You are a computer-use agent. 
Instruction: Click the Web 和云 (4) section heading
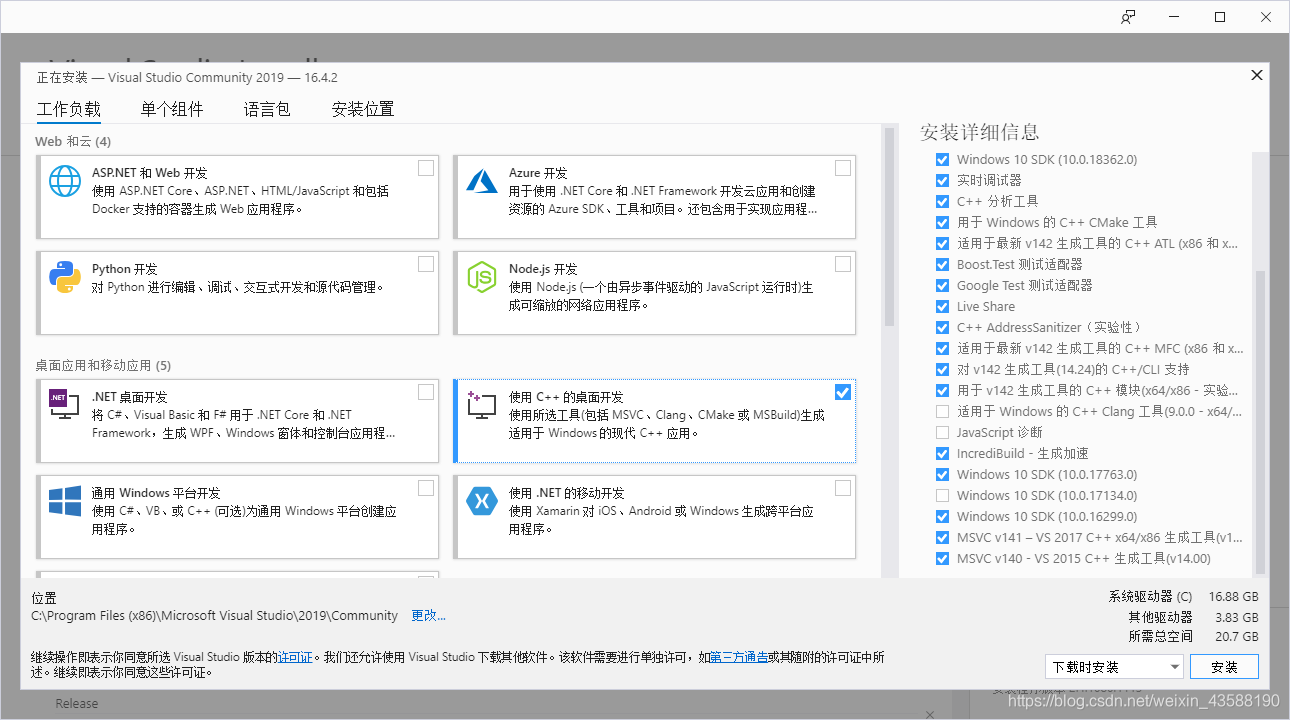click(73, 141)
